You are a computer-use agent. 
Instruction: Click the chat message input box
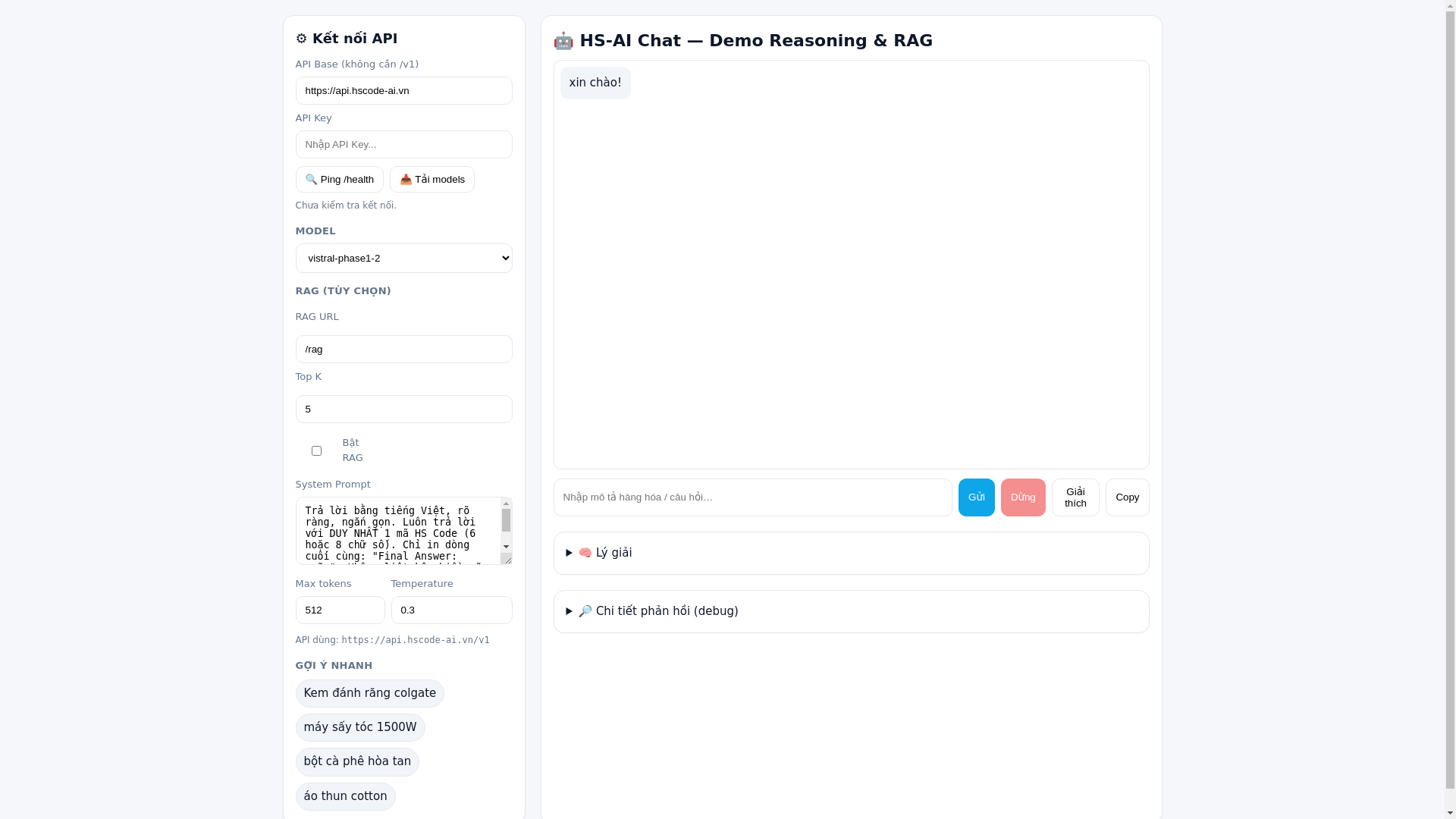pyautogui.click(x=752, y=497)
